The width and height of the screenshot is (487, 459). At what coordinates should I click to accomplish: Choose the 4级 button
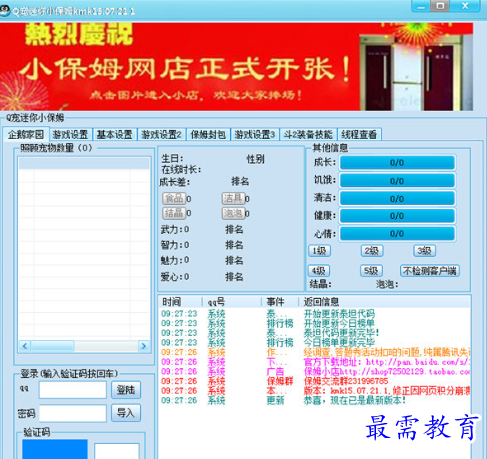click(x=319, y=271)
